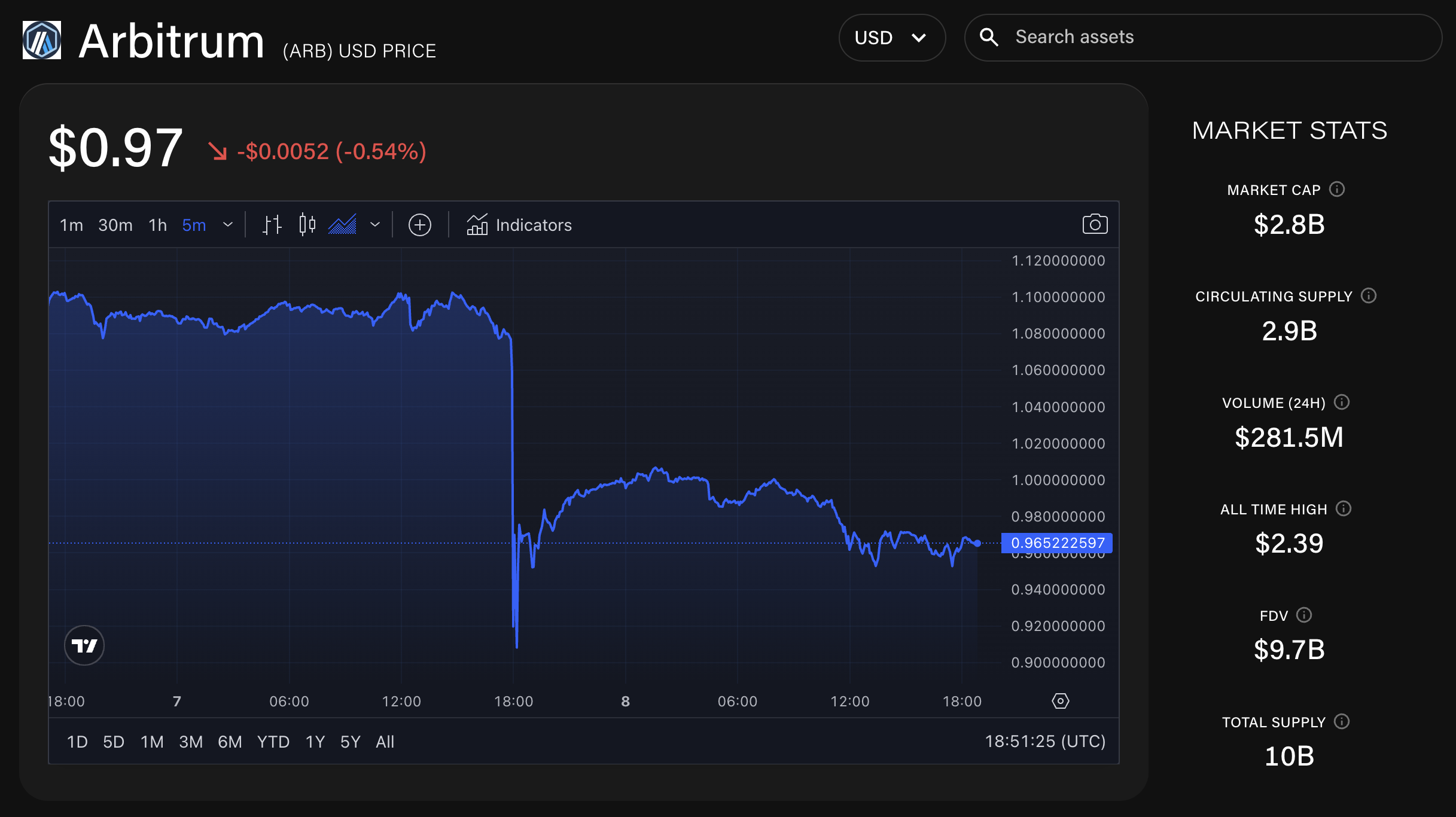Screen dimensions: 1456x817
Task: Select the 5D date range
Action: pos(114,742)
